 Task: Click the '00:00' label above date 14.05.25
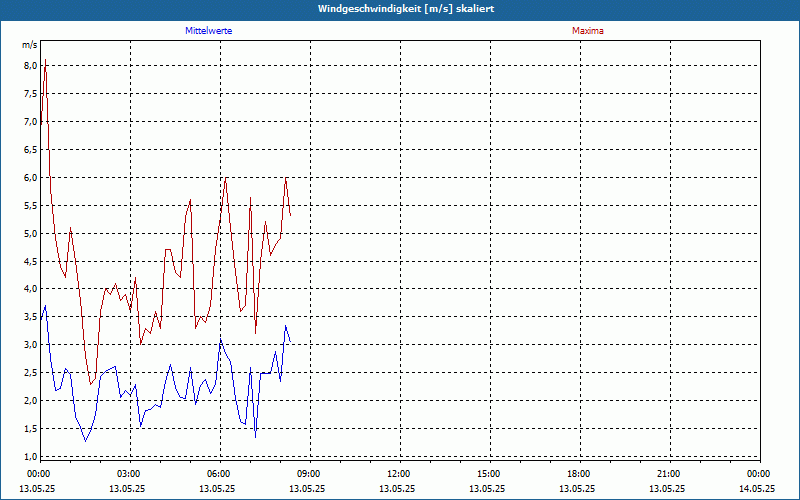[757, 474]
